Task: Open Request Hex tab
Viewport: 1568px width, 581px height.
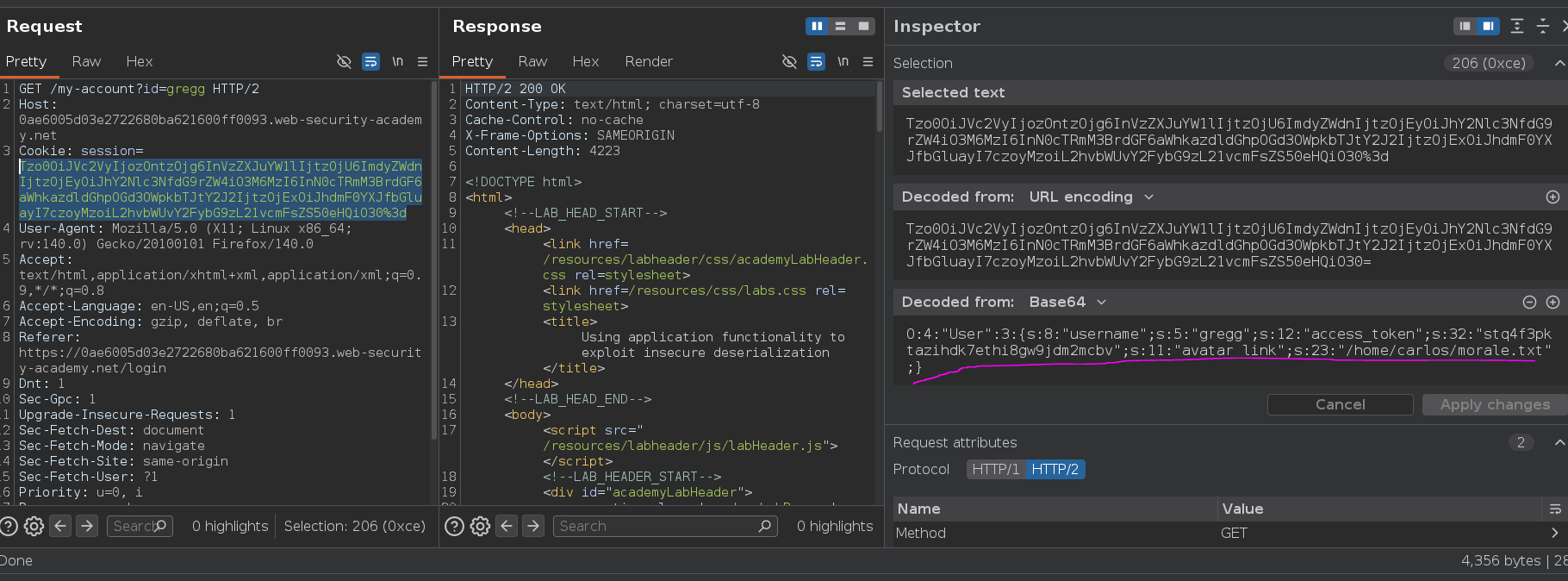Action: point(140,61)
